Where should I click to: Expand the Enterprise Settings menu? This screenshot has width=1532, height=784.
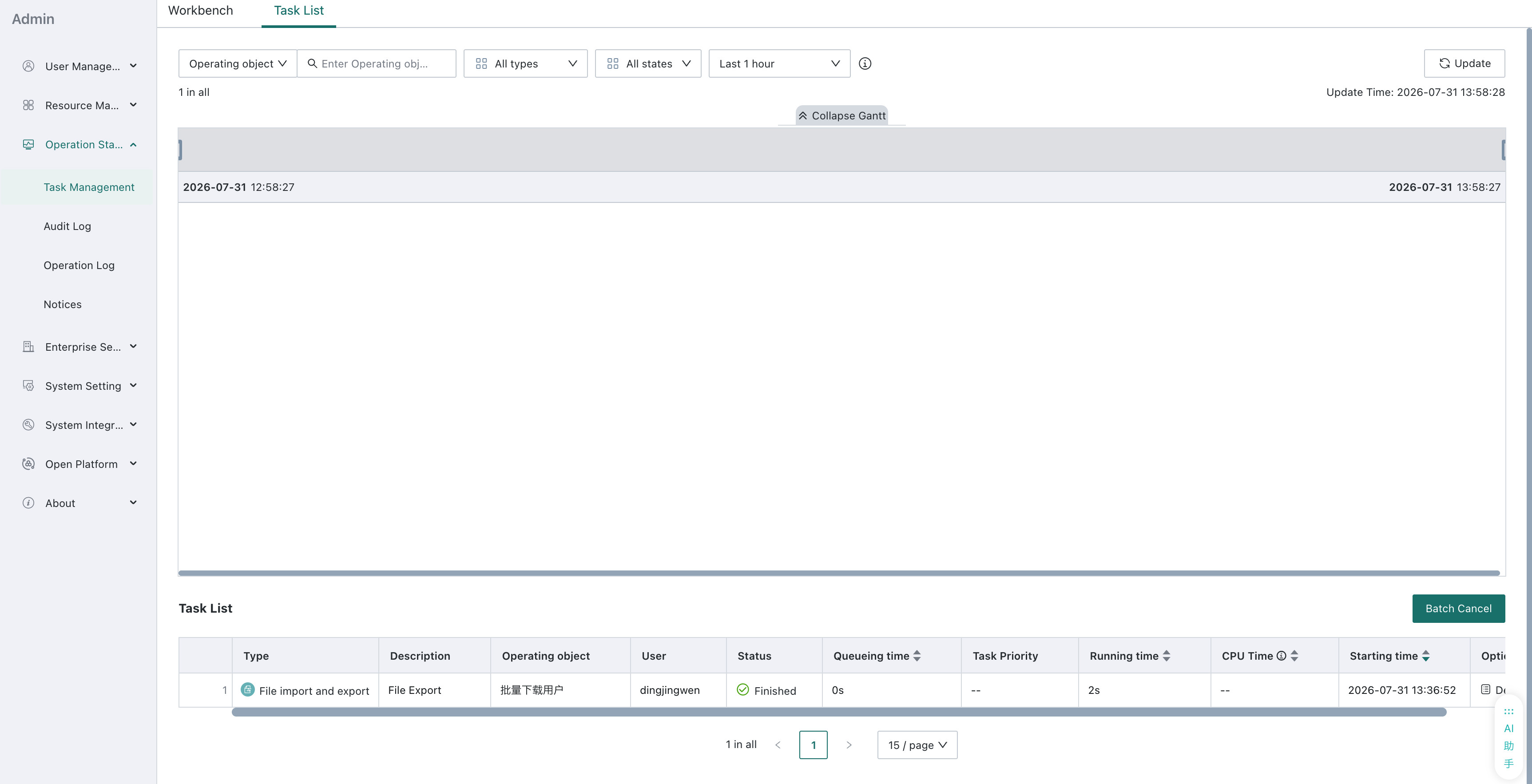pyautogui.click(x=133, y=347)
